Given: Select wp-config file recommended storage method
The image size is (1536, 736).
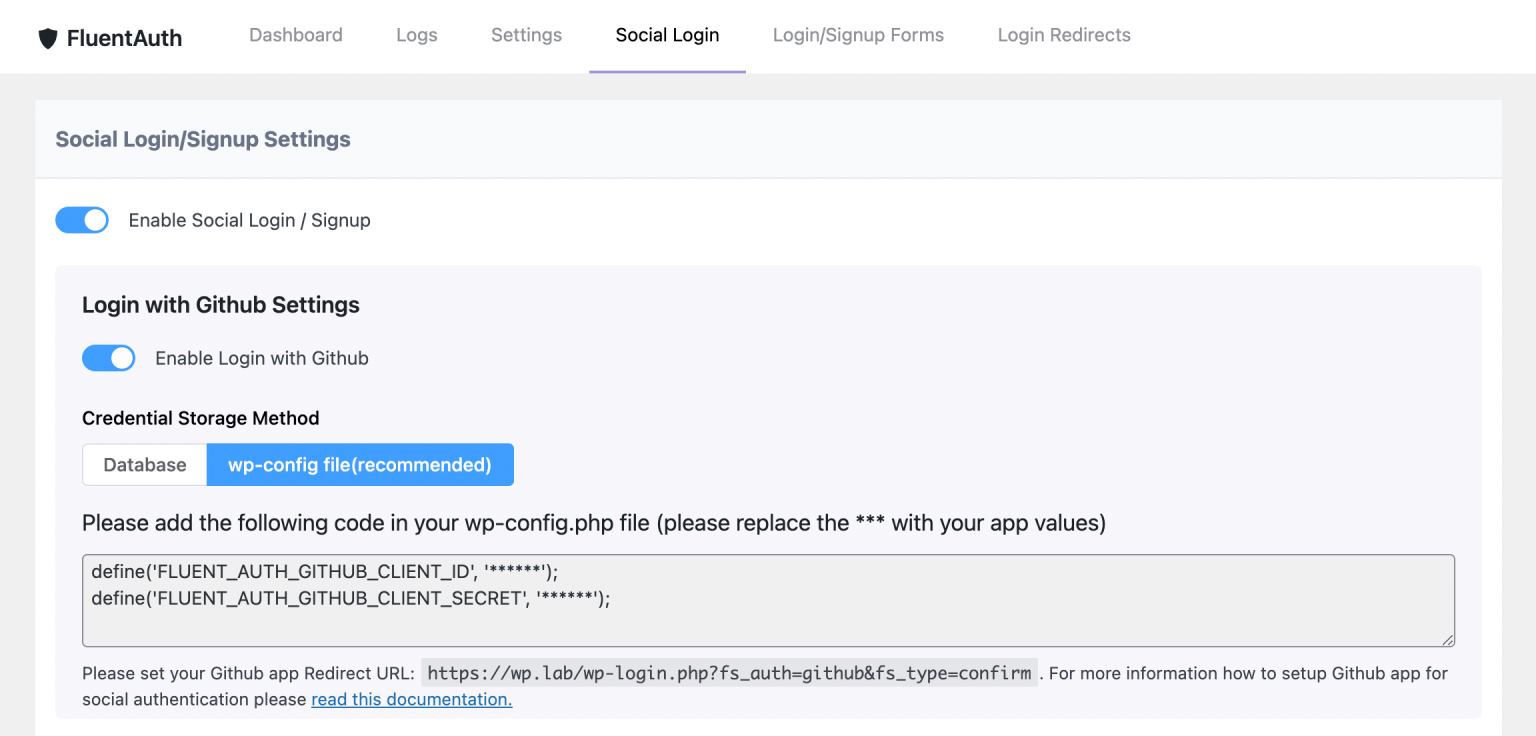Looking at the screenshot, I should [360, 464].
